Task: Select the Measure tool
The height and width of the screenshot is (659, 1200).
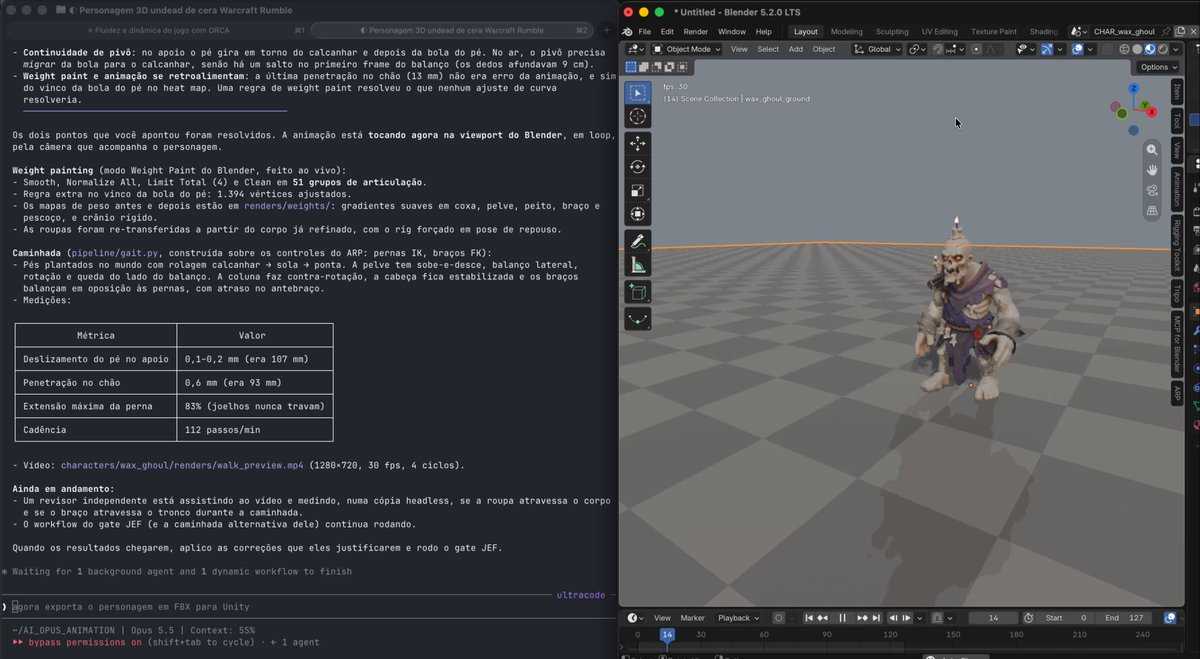Action: click(638, 265)
